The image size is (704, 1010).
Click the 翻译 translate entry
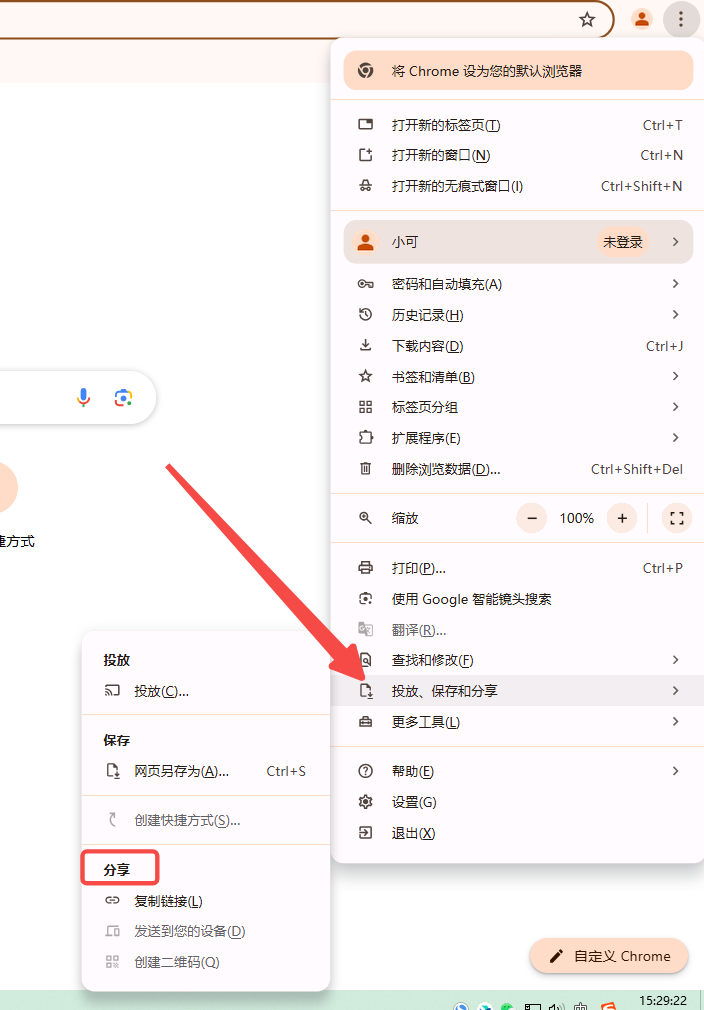pos(518,630)
